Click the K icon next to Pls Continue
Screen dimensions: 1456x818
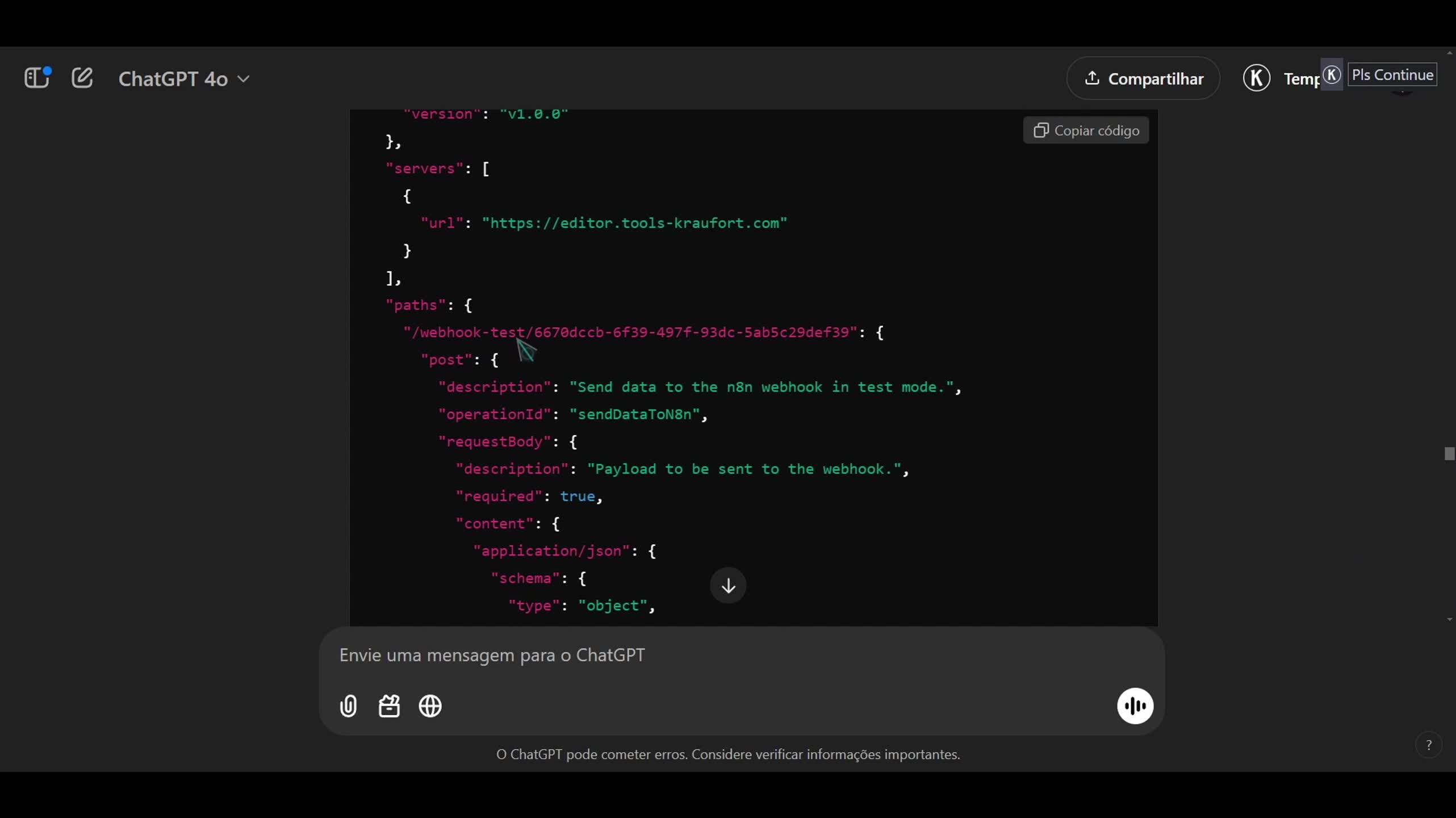(x=1333, y=74)
